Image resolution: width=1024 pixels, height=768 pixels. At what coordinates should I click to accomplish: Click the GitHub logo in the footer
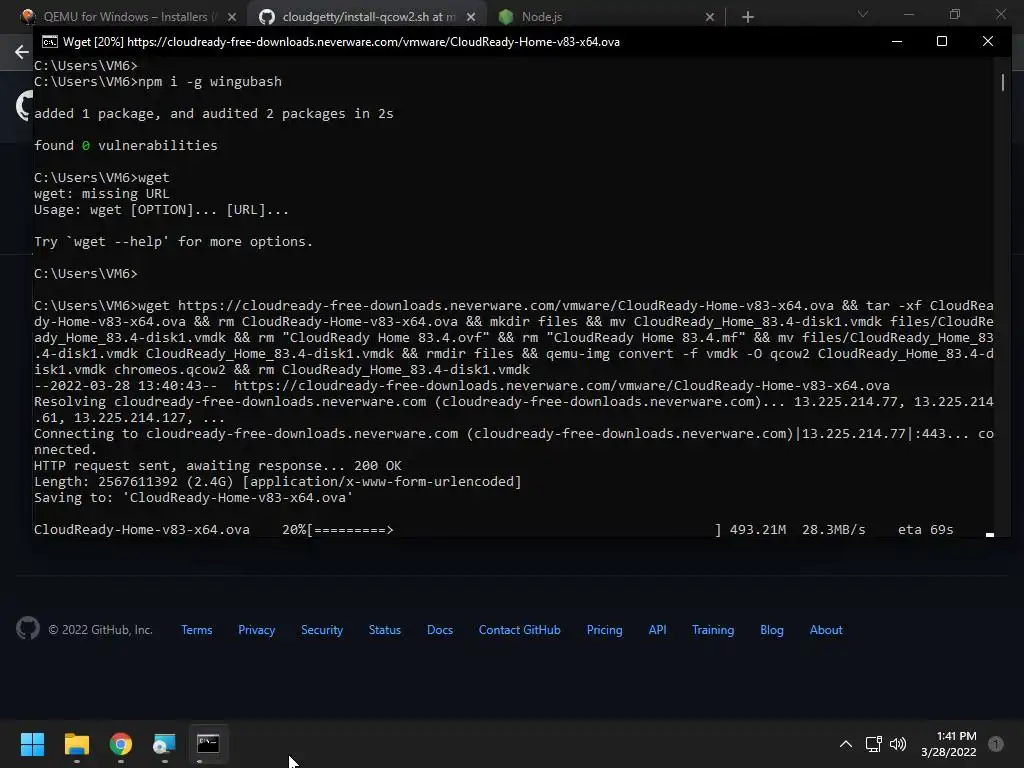tap(28, 629)
